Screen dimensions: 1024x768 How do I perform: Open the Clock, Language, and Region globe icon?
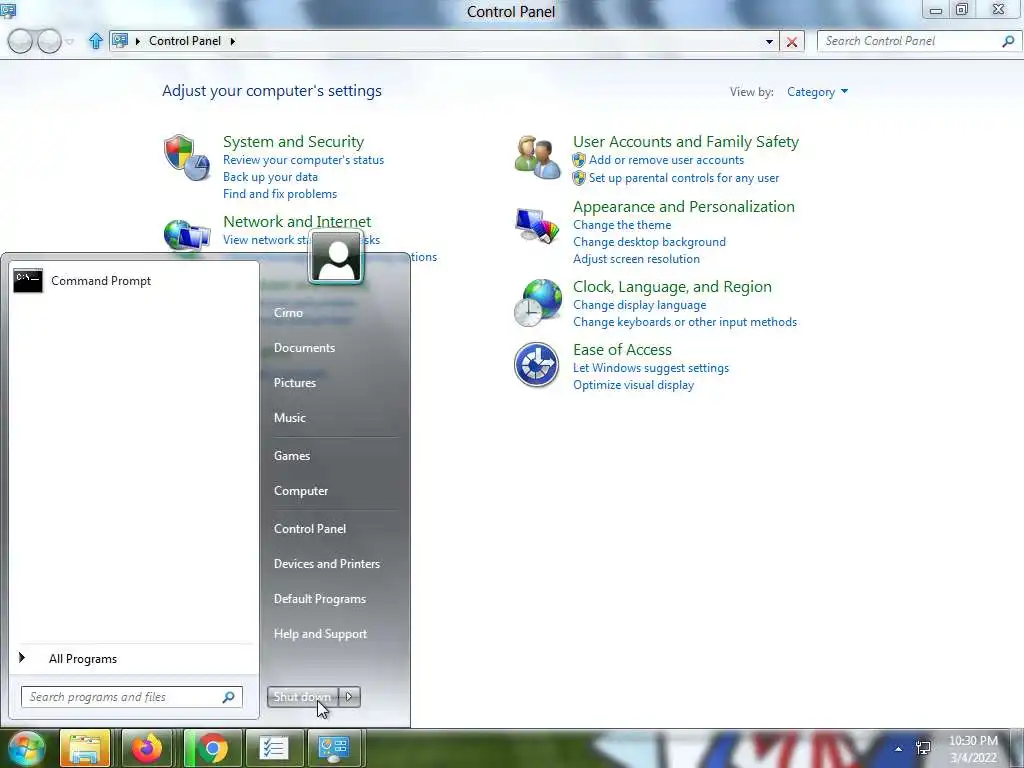[537, 302]
